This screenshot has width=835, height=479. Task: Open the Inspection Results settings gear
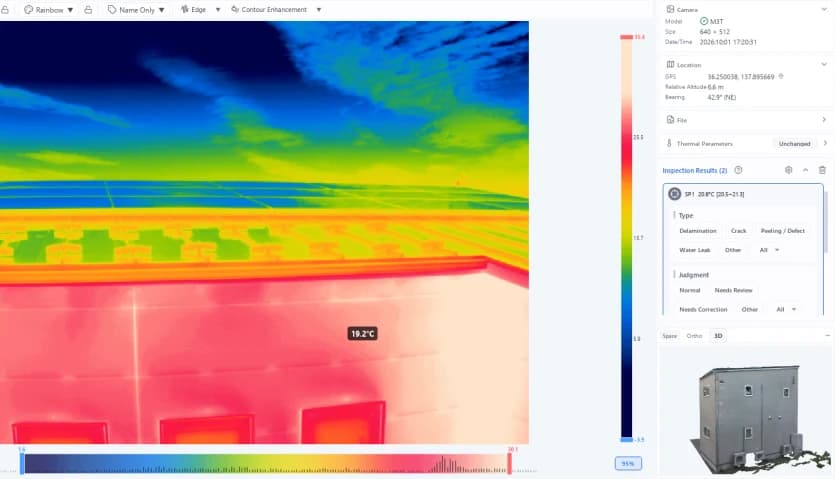click(x=789, y=170)
